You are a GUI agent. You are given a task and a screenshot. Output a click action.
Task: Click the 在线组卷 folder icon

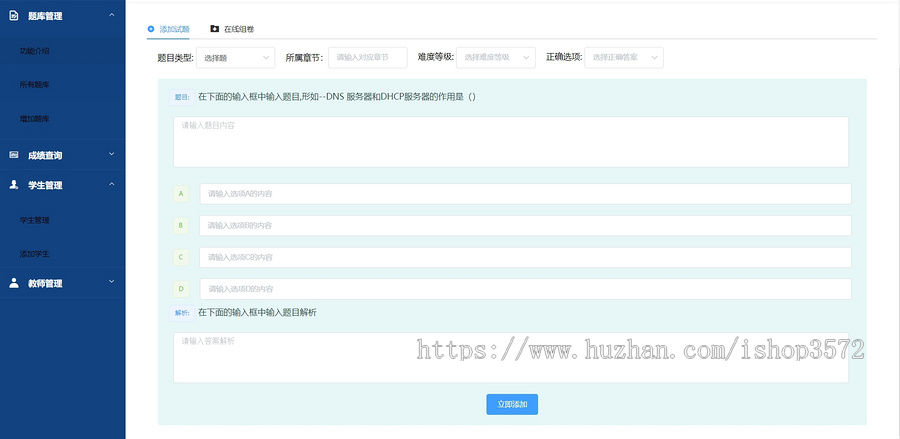coord(215,29)
